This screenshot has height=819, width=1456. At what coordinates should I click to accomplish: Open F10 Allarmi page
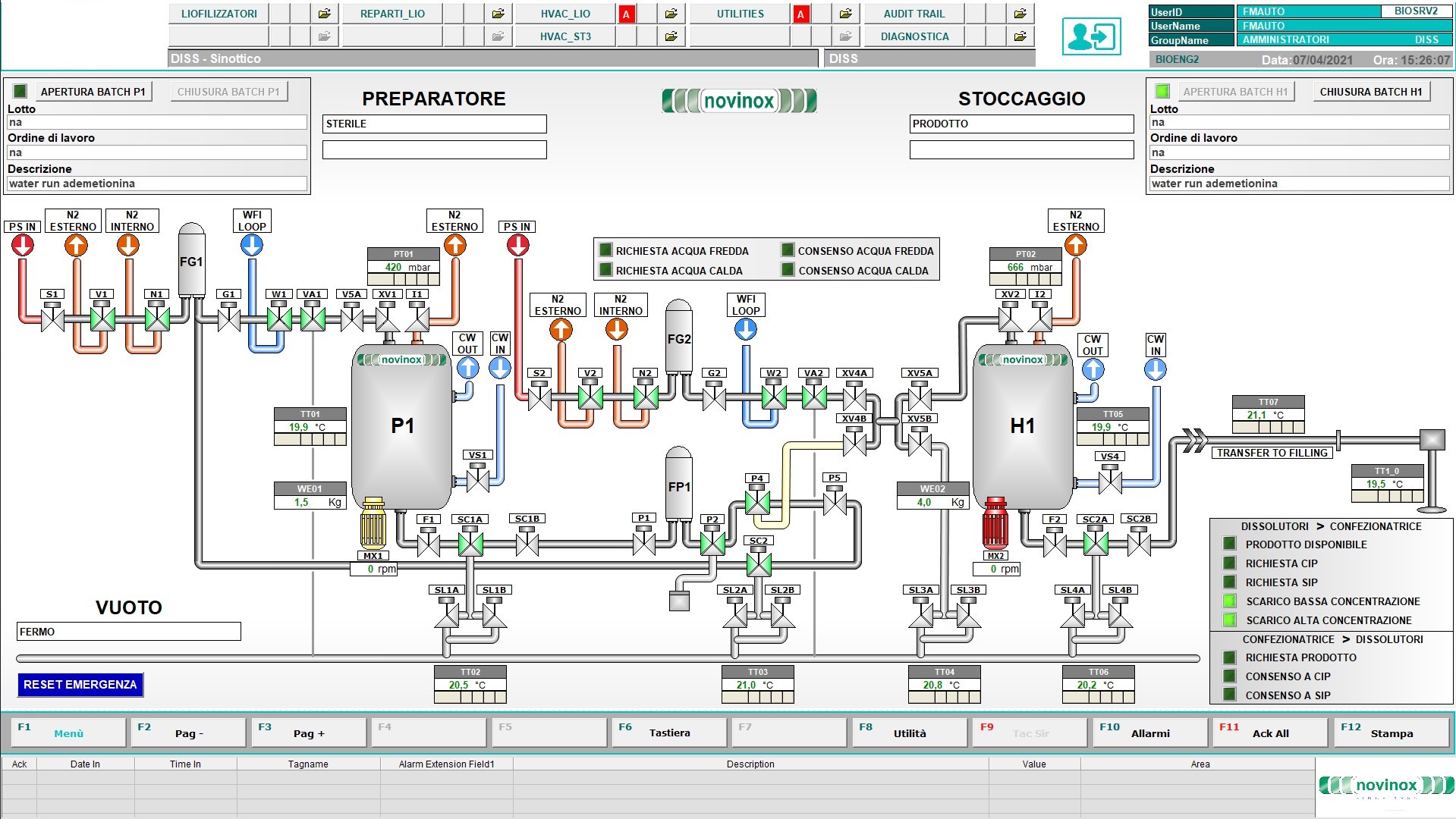(x=1150, y=733)
